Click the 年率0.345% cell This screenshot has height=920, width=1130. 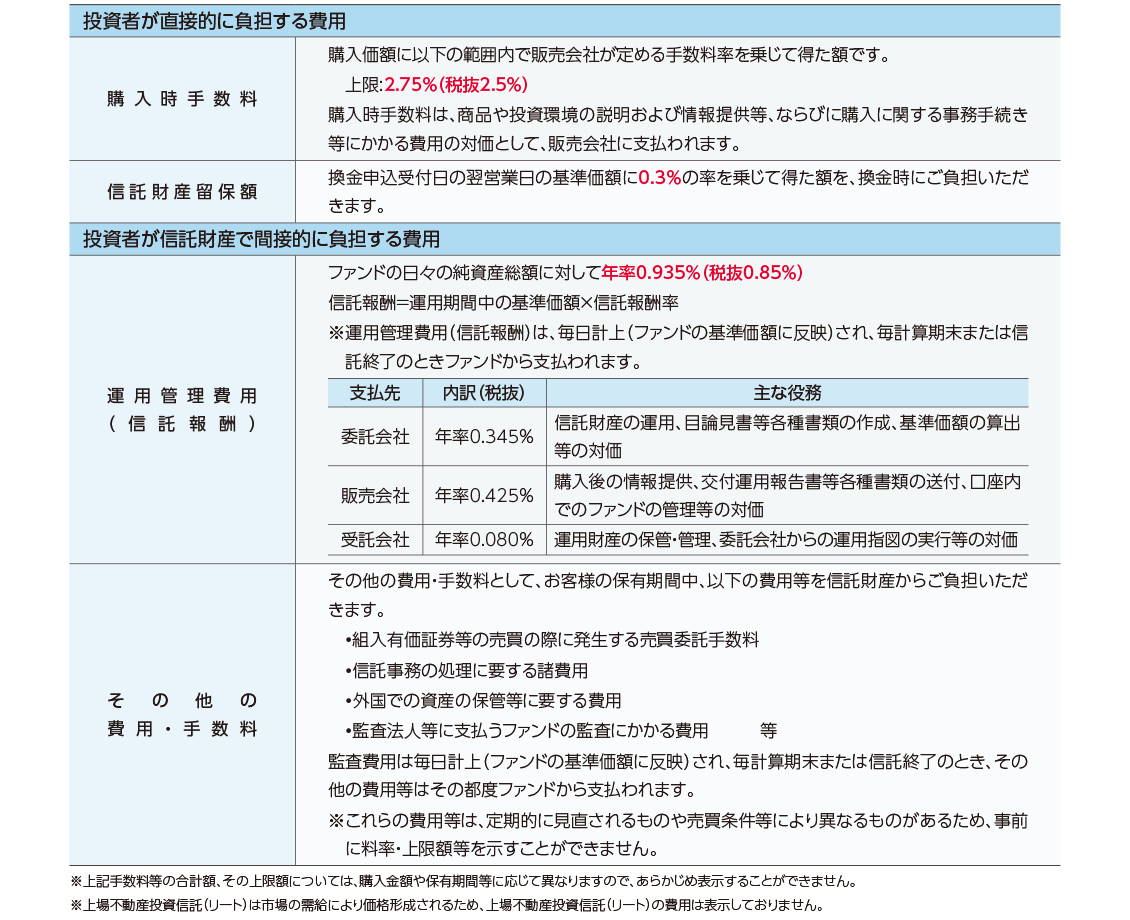coord(484,437)
